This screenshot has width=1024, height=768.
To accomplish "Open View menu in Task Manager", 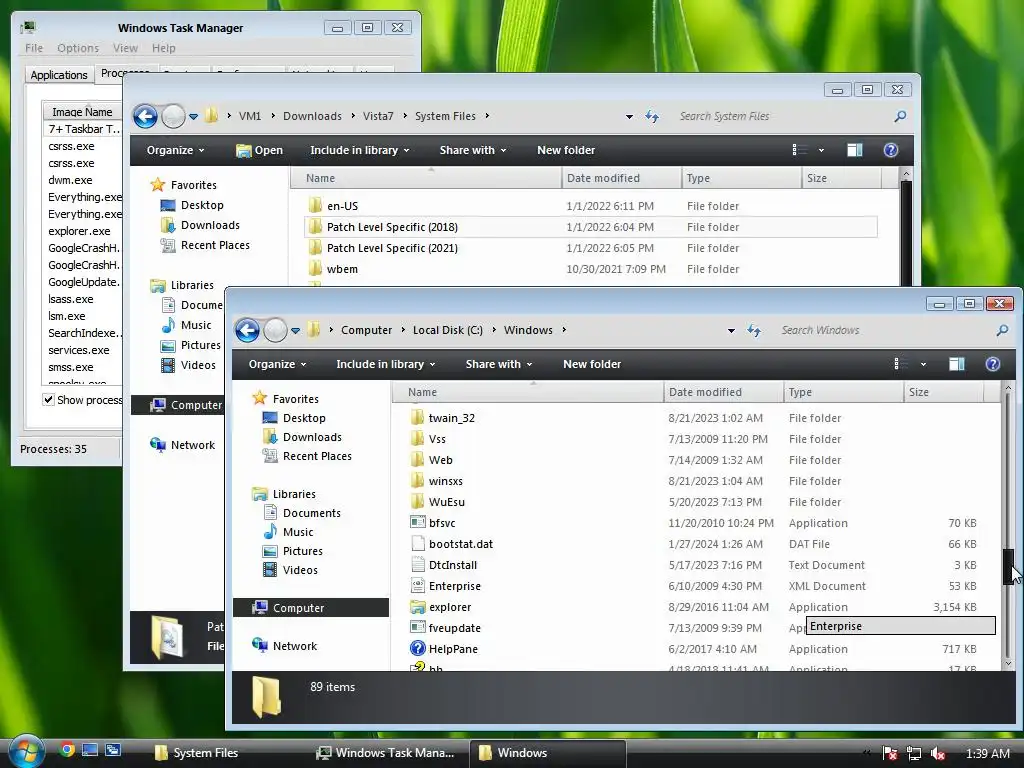I will pyautogui.click(x=125, y=48).
